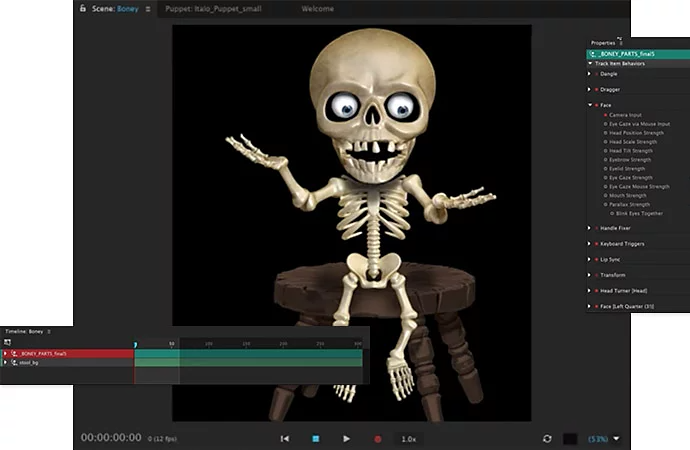Click the refresh scene icon

547,438
